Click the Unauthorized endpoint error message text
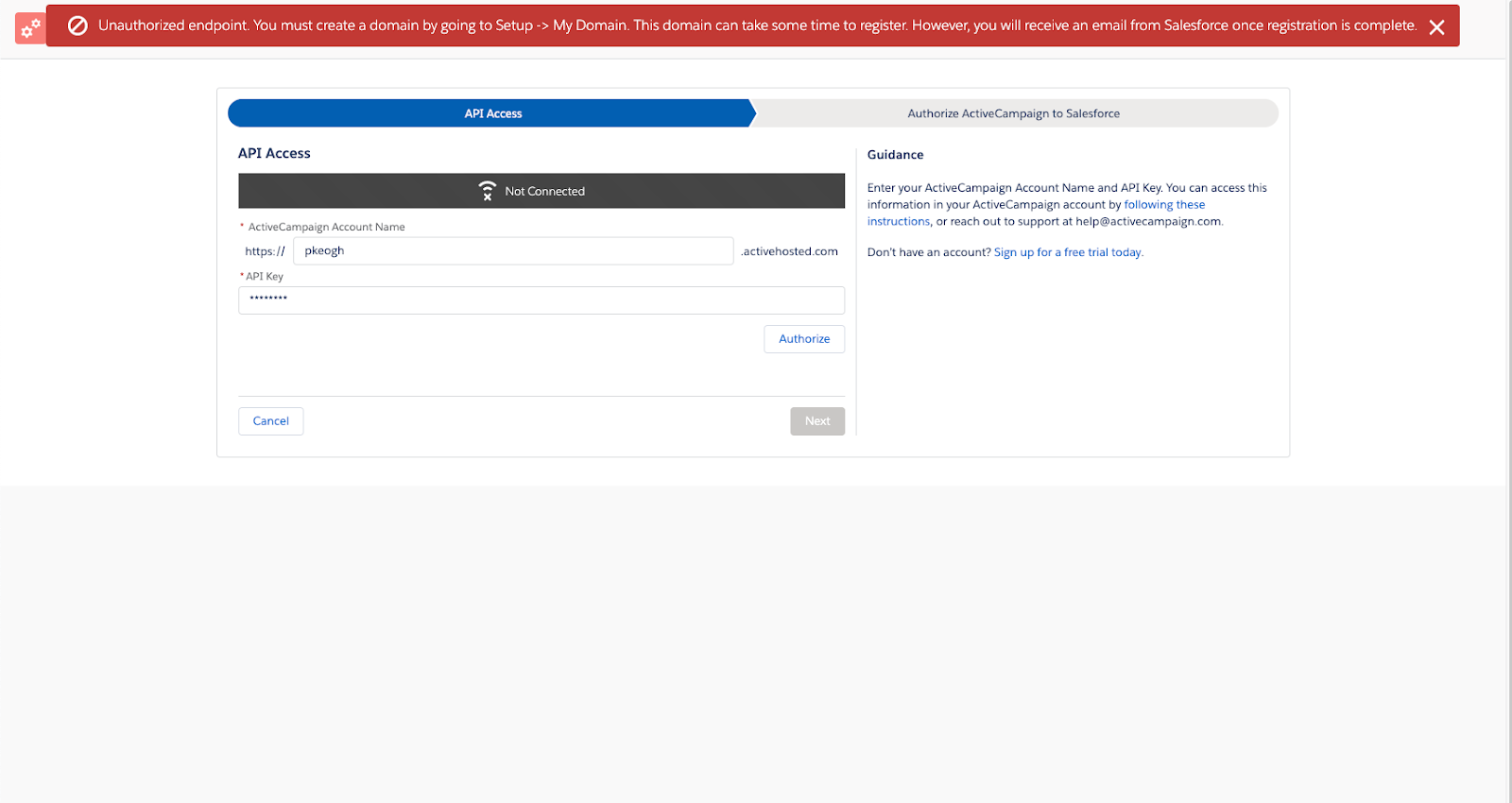Image resolution: width=1512 pixels, height=803 pixels. (757, 26)
